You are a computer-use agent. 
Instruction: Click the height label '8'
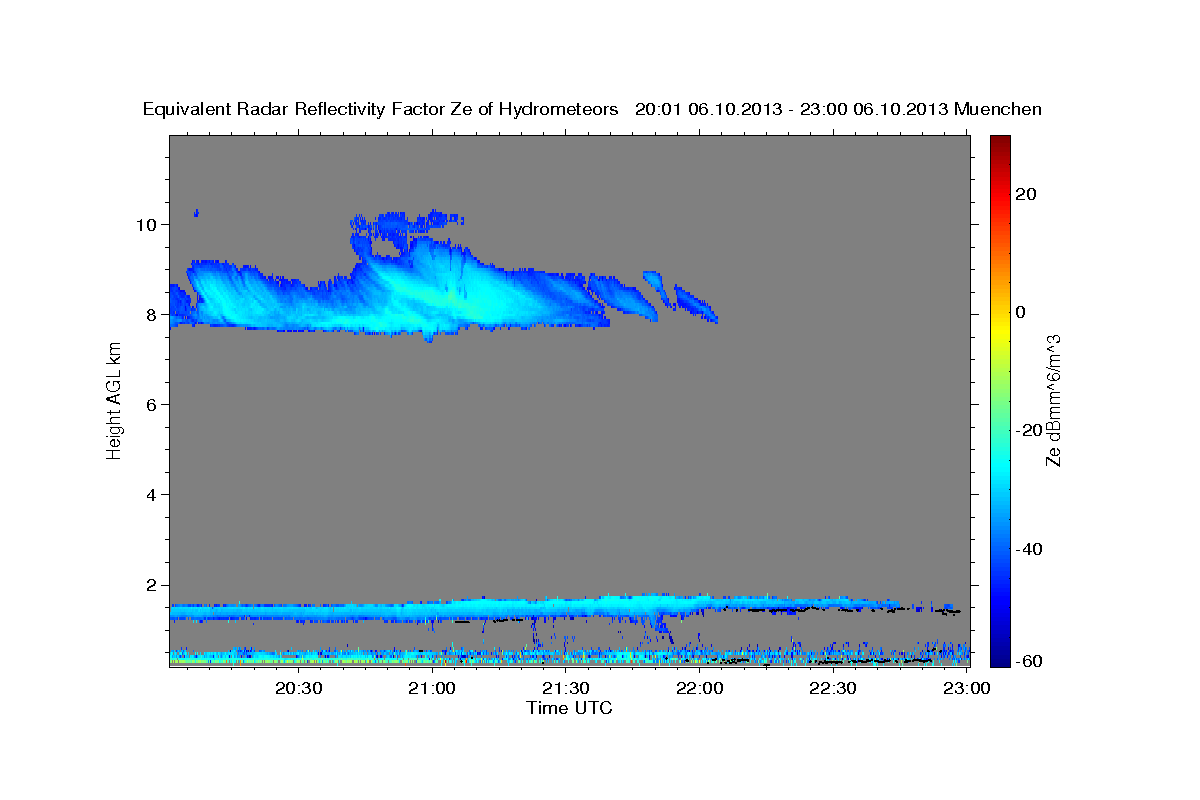click(151, 314)
